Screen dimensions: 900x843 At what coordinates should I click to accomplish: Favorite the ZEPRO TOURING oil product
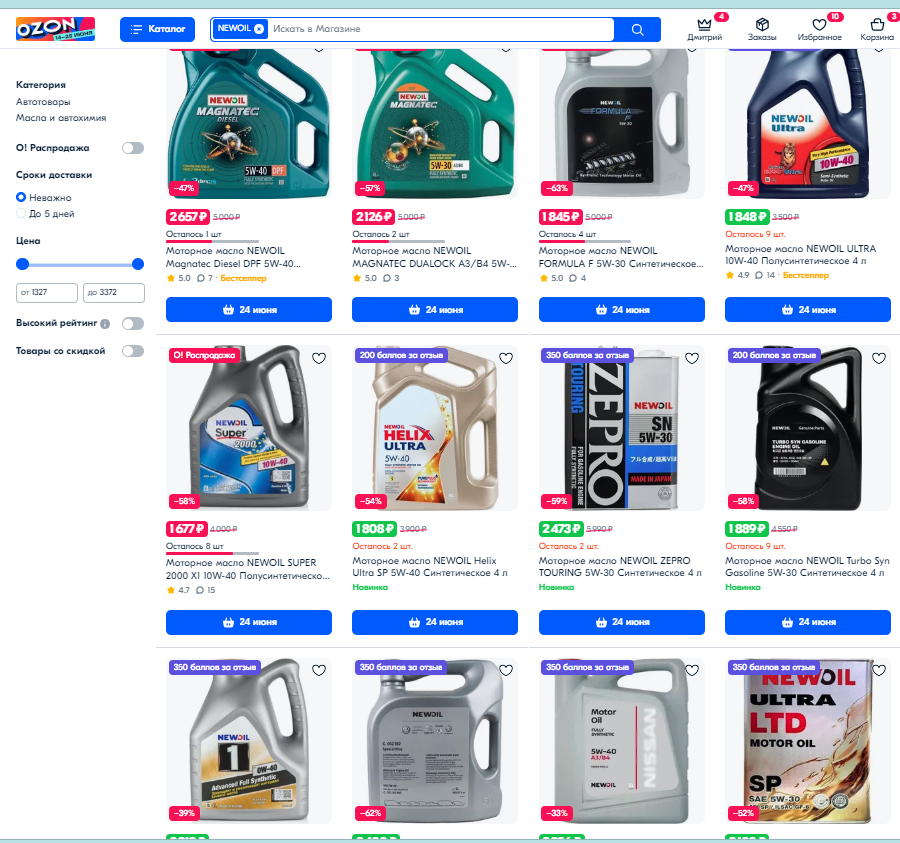[x=692, y=358]
